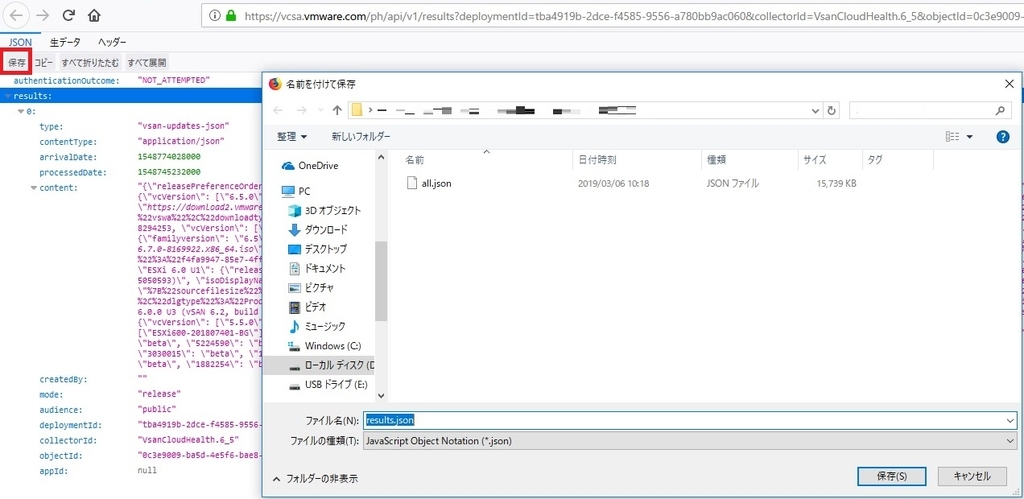This screenshot has width=1024, height=499.
Task: Click the browser back arrow button
Action: pyautogui.click(x=18, y=15)
